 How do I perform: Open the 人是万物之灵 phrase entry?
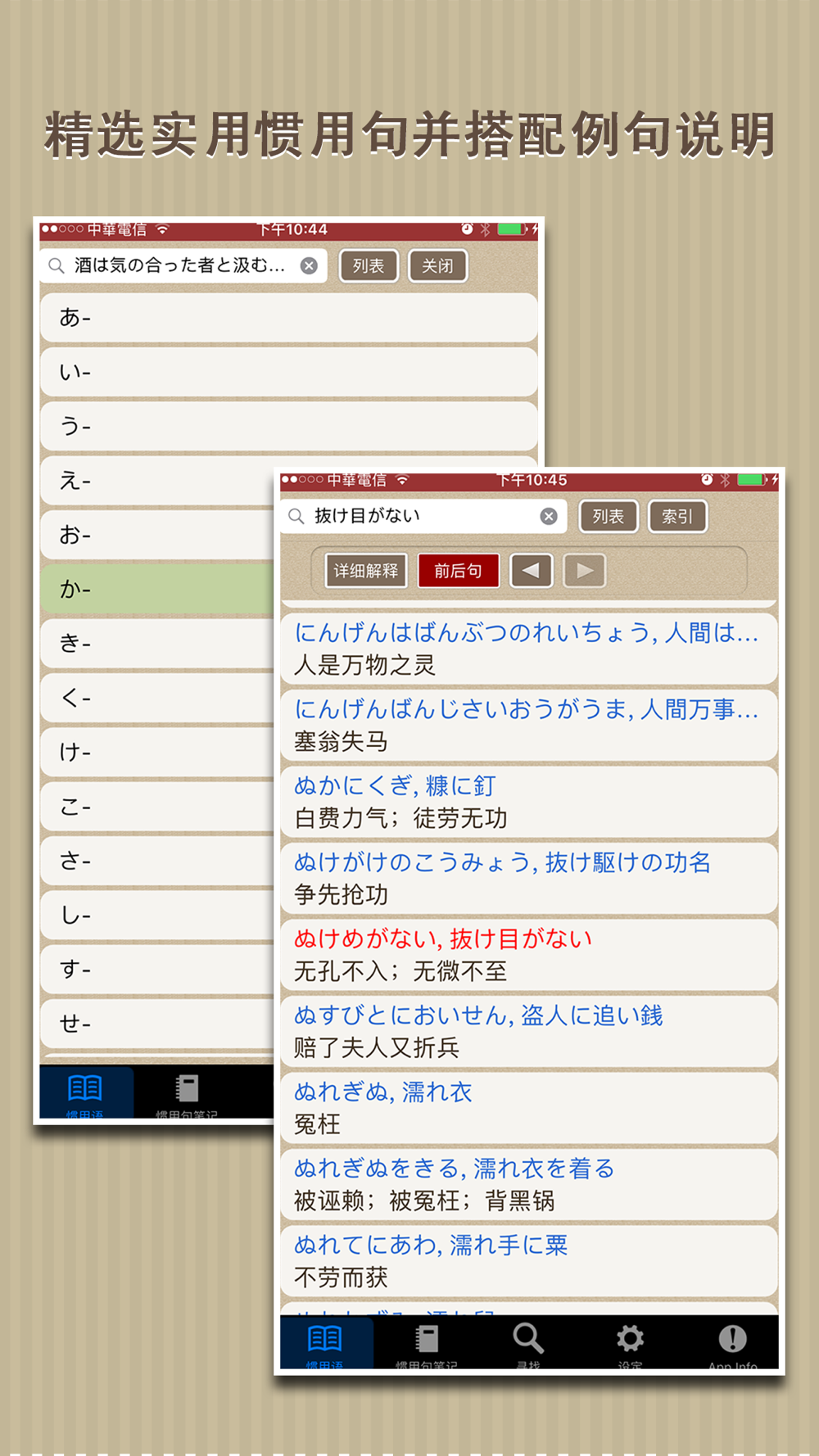click(529, 648)
